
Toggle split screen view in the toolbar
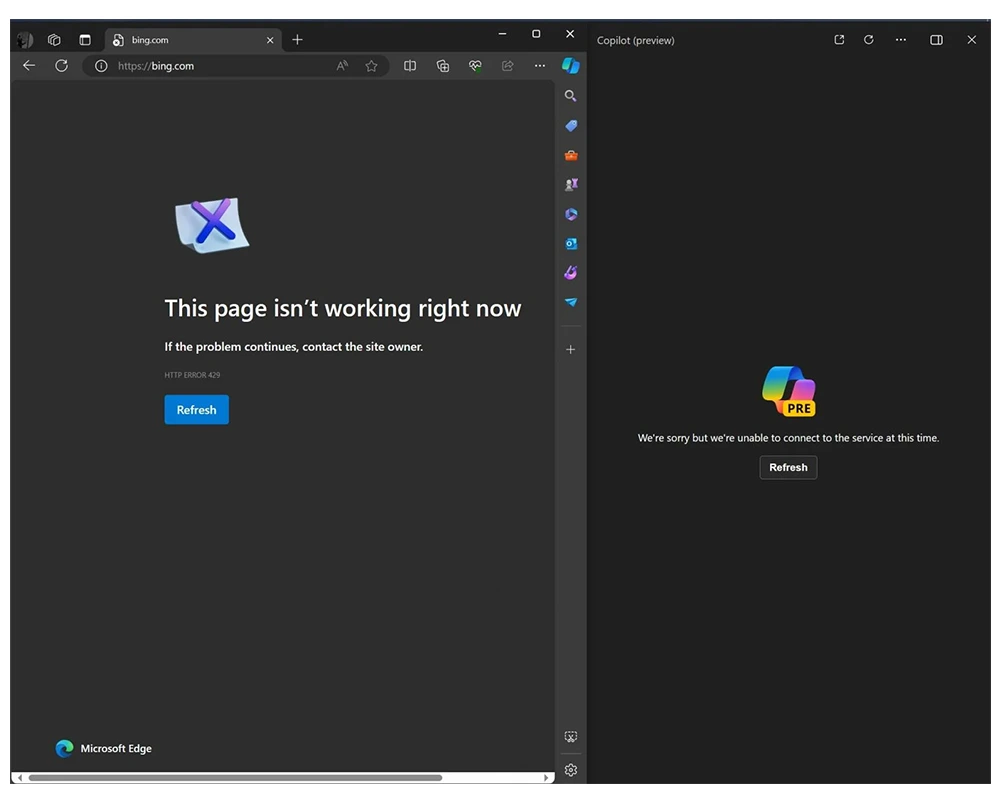(x=410, y=66)
